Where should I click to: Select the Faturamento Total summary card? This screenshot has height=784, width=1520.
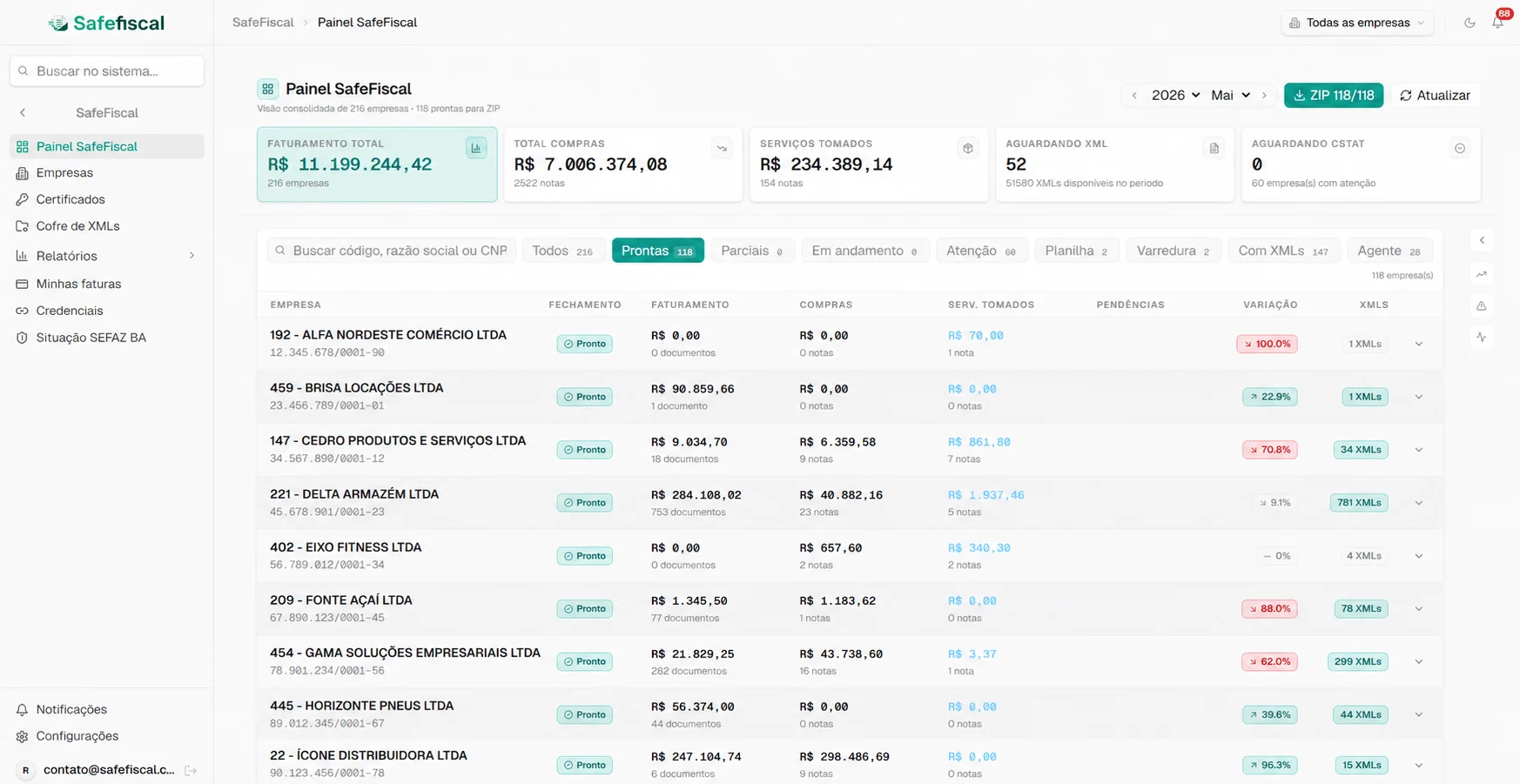(x=377, y=164)
